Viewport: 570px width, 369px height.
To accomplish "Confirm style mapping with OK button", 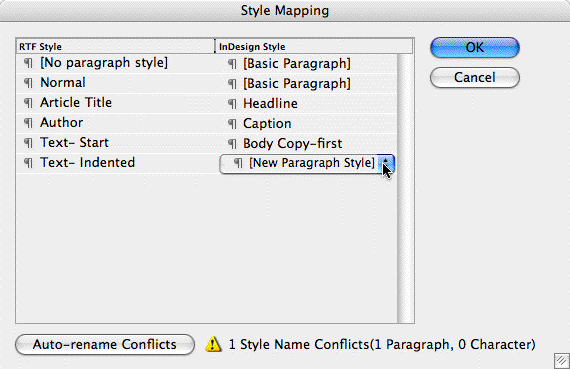I will [x=475, y=47].
